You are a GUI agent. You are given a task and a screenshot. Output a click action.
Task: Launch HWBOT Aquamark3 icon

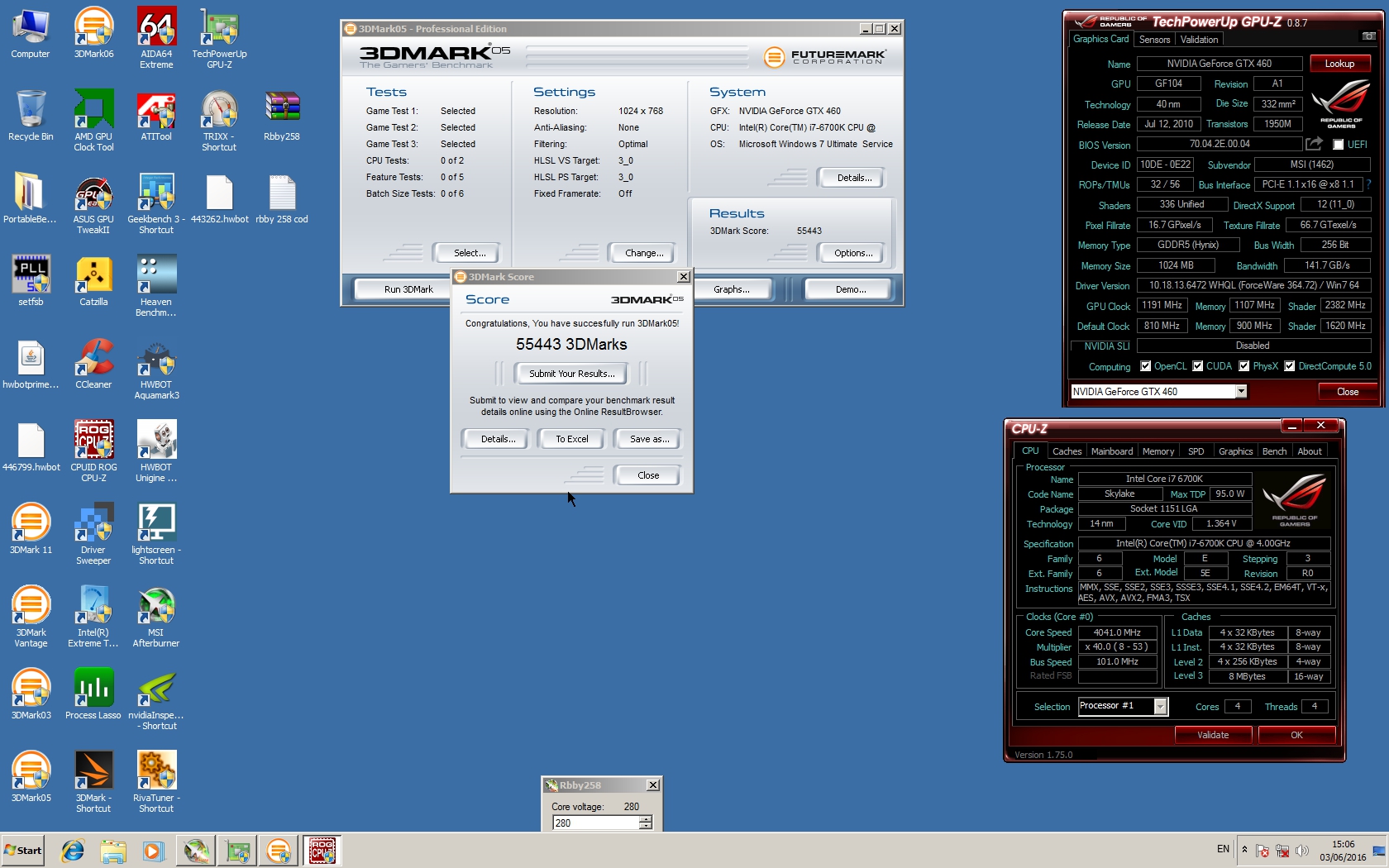[x=156, y=370]
